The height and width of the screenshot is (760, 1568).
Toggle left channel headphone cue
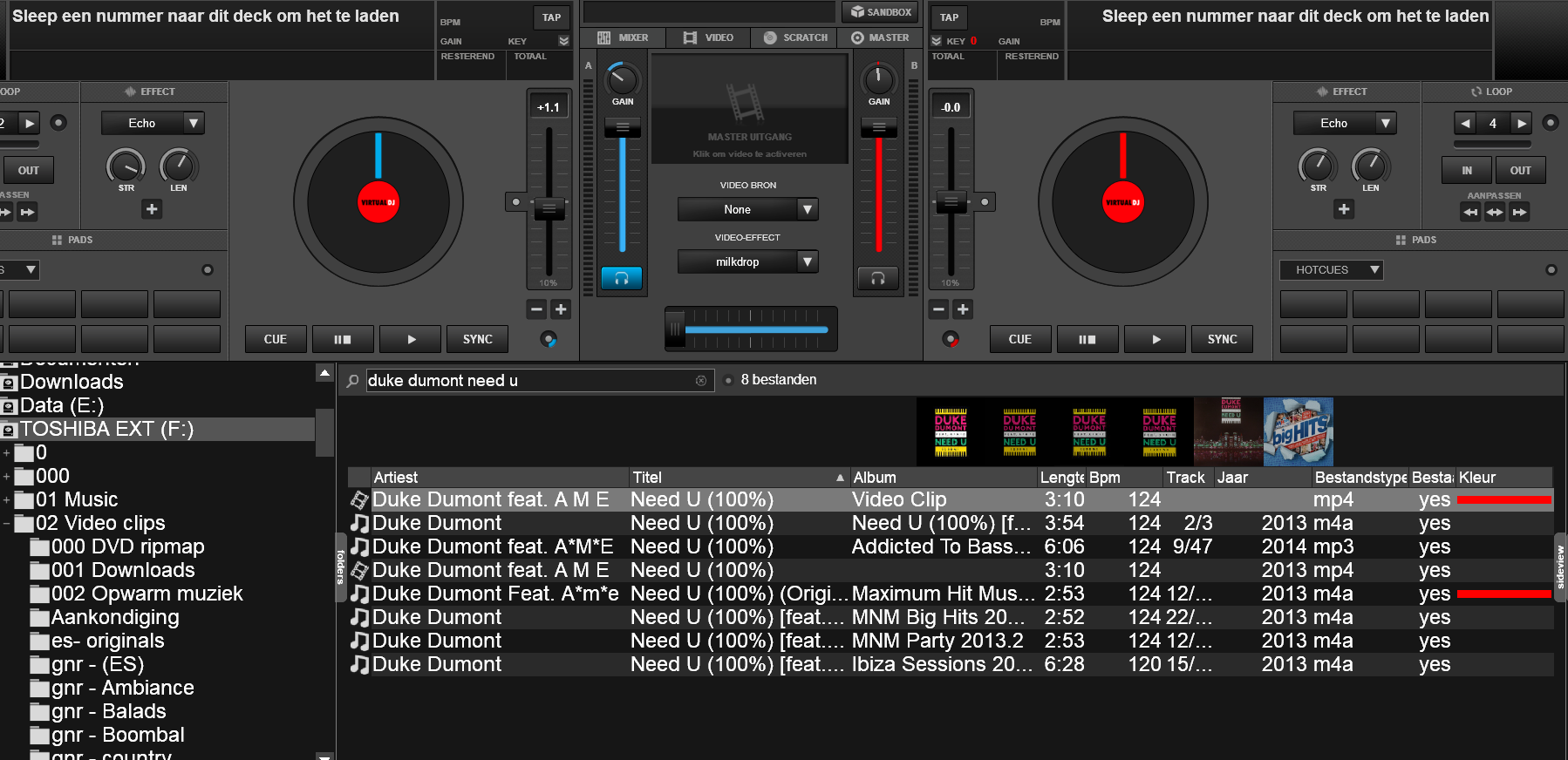[622, 278]
